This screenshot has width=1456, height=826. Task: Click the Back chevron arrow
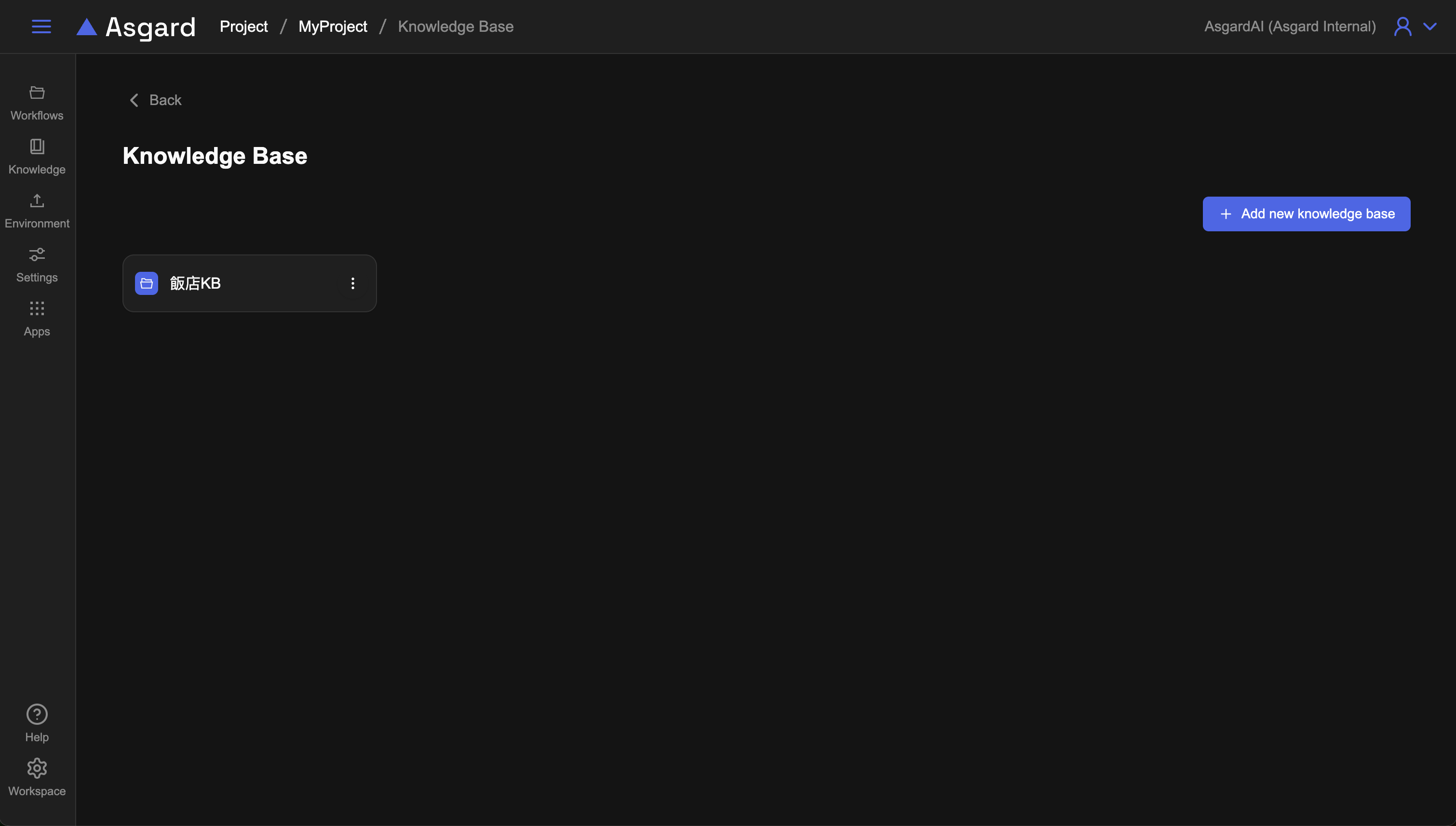click(x=134, y=100)
